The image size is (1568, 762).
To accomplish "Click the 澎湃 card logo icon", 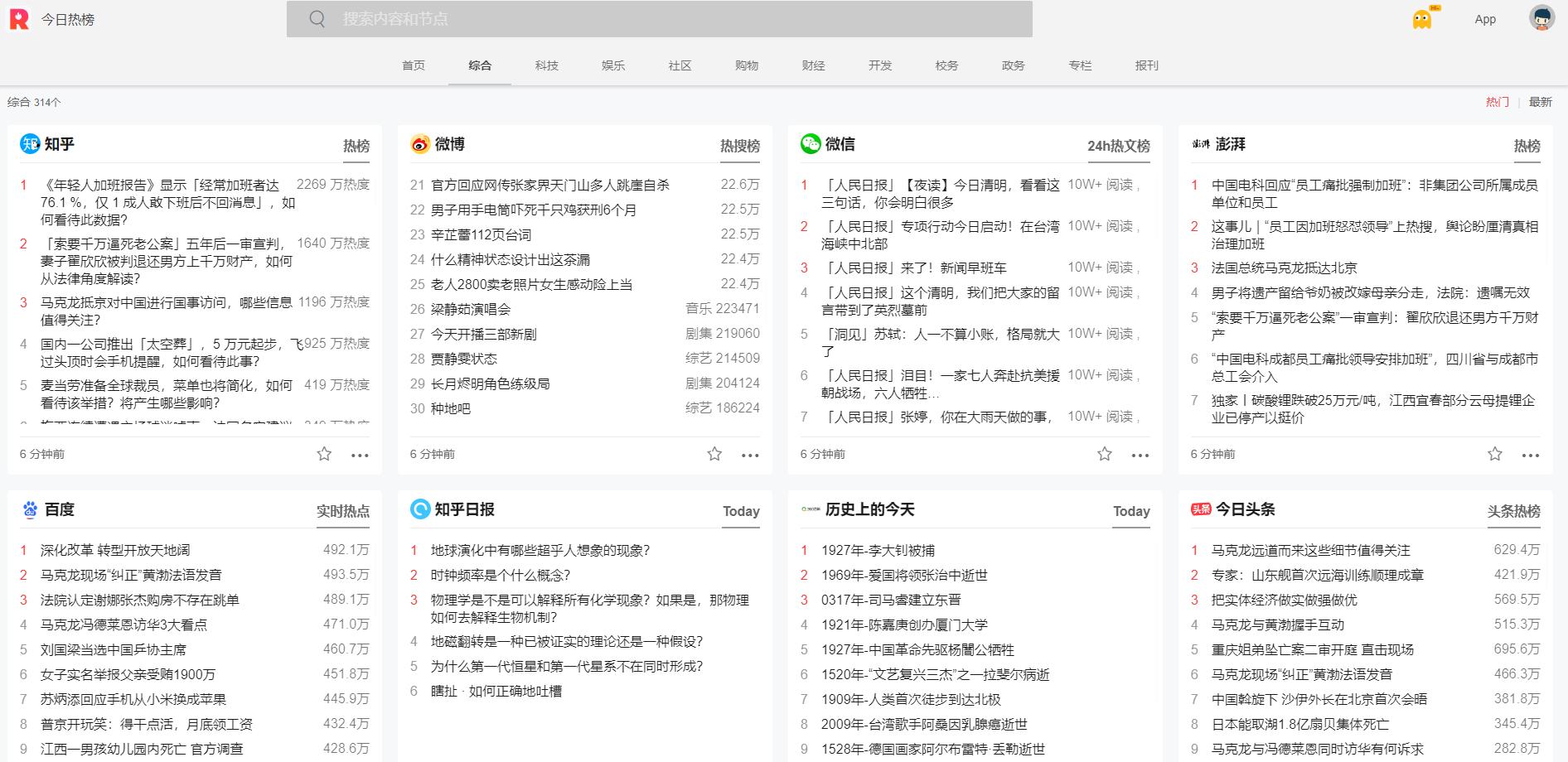I will click(1201, 144).
